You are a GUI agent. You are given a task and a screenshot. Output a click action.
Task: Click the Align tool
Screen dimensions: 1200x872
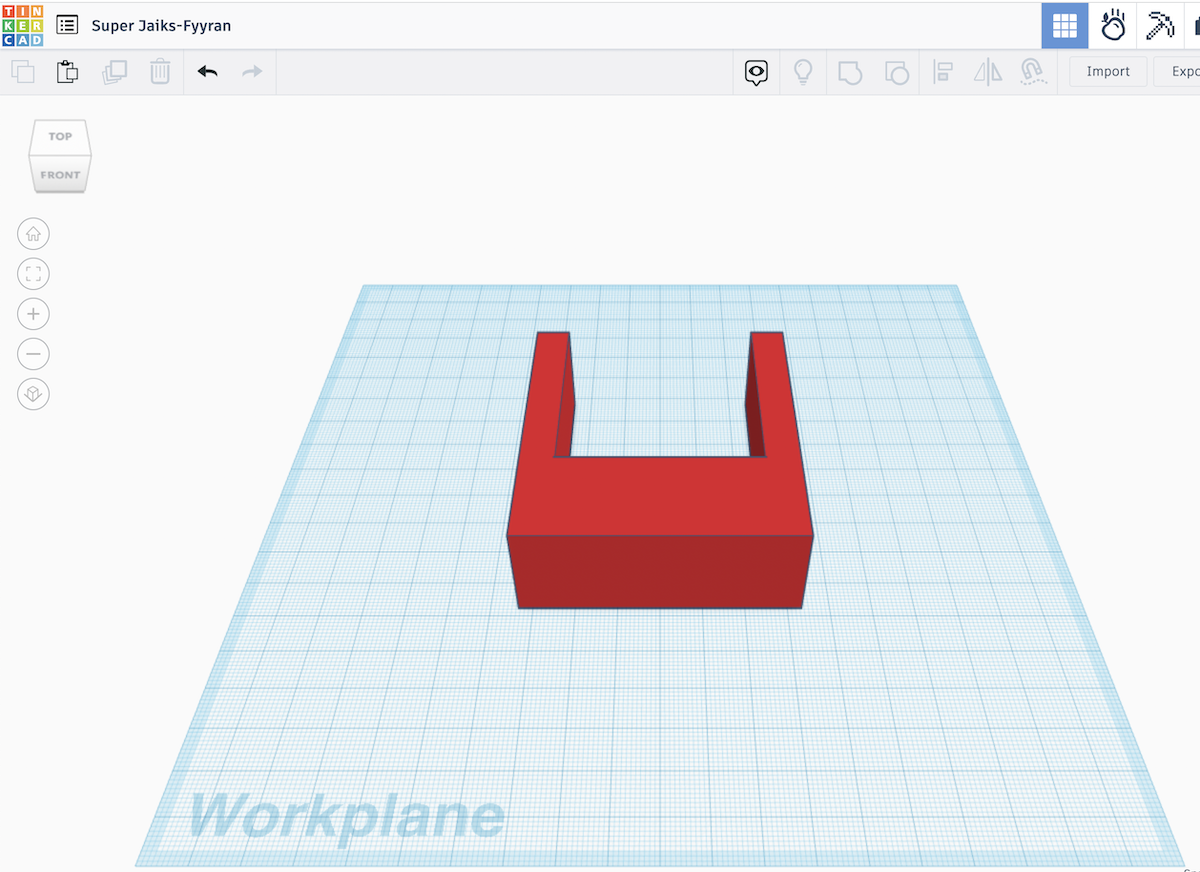[x=942, y=72]
